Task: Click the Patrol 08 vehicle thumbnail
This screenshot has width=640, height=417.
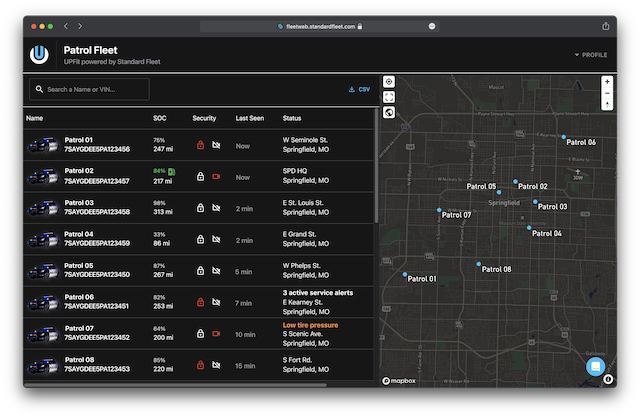Action: 44,365
